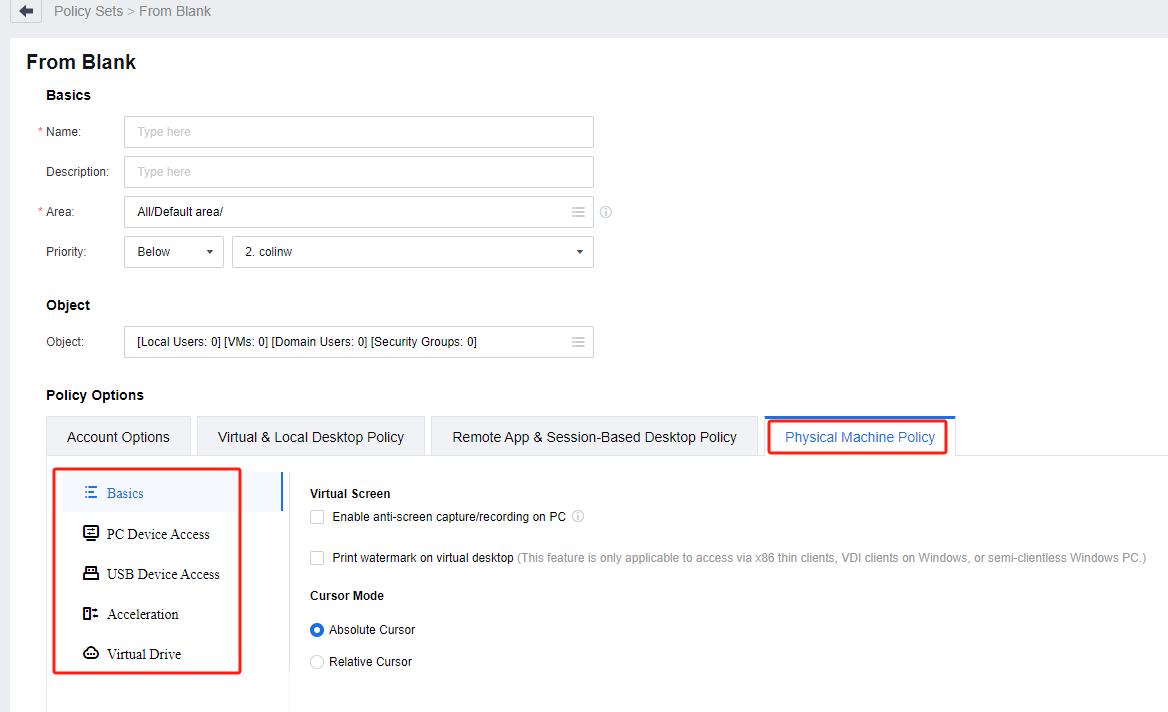Viewport: 1168px width, 712px height.
Task: Click the USB Device Access icon
Action: [x=91, y=574]
